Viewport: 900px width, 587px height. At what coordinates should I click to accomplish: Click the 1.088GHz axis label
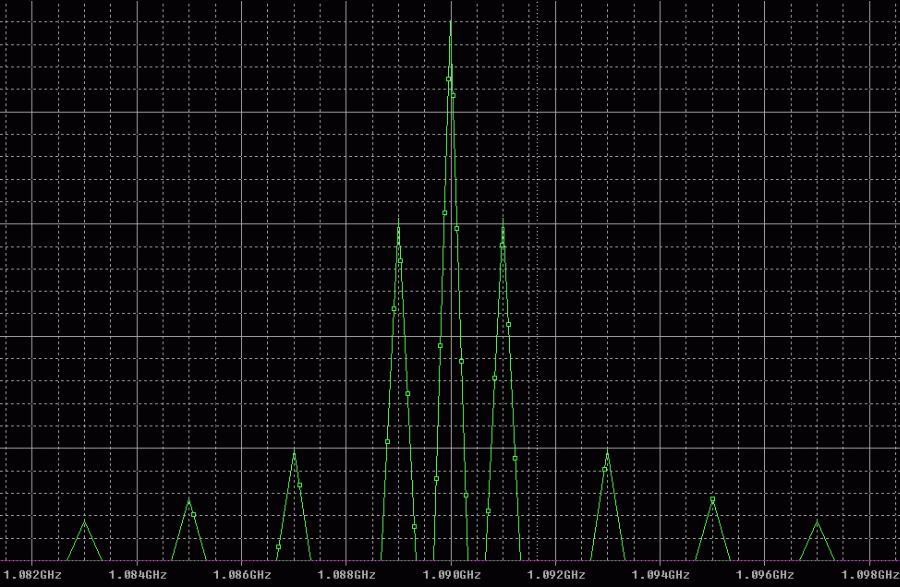click(346, 574)
